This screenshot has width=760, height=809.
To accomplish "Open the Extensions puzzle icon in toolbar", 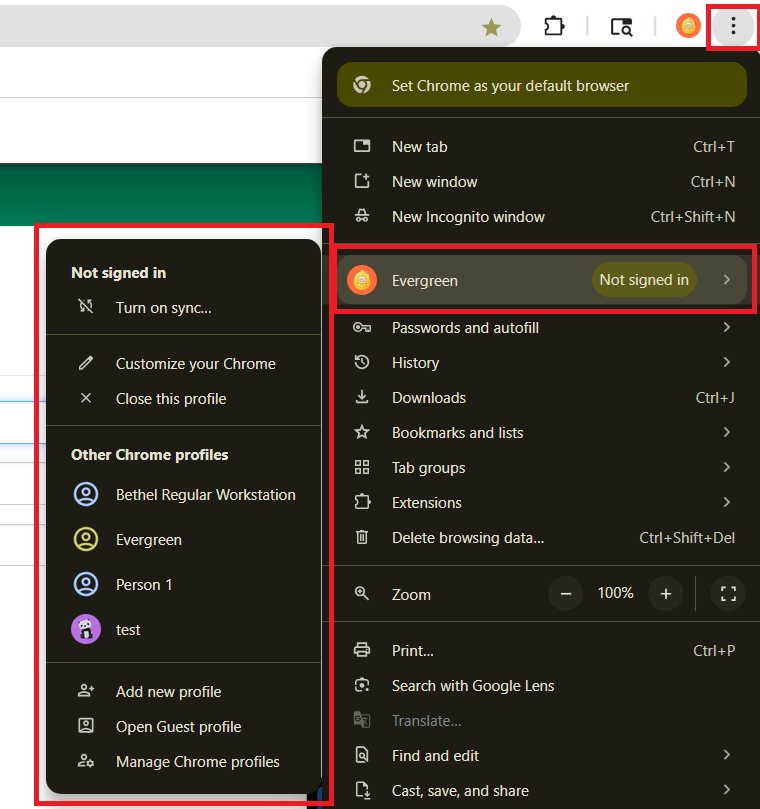I will pyautogui.click(x=554, y=26).
